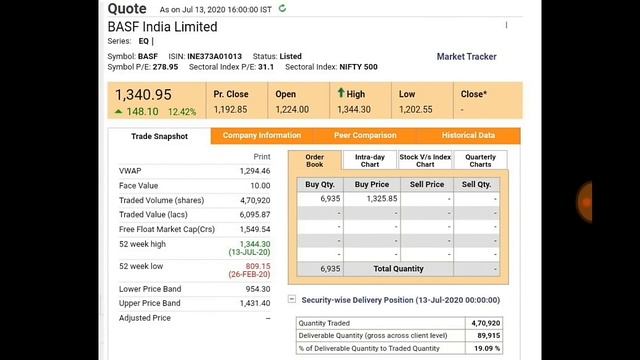
Task: Select the VWAP value 1,294.46
Action: point(255,171)
